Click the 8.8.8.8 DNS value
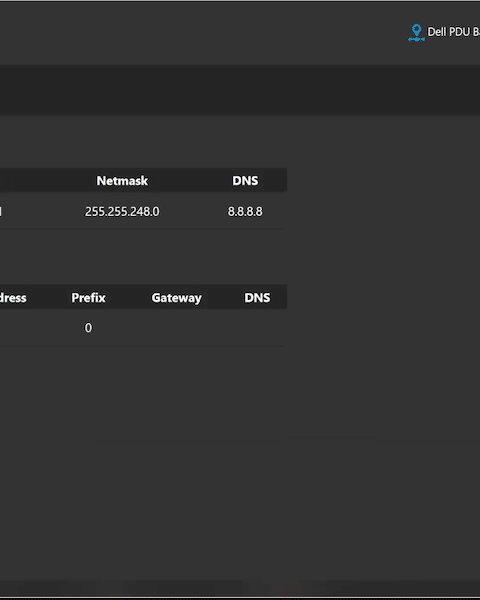The width and height of the screenshot is (480, 600). pos(245,212)
